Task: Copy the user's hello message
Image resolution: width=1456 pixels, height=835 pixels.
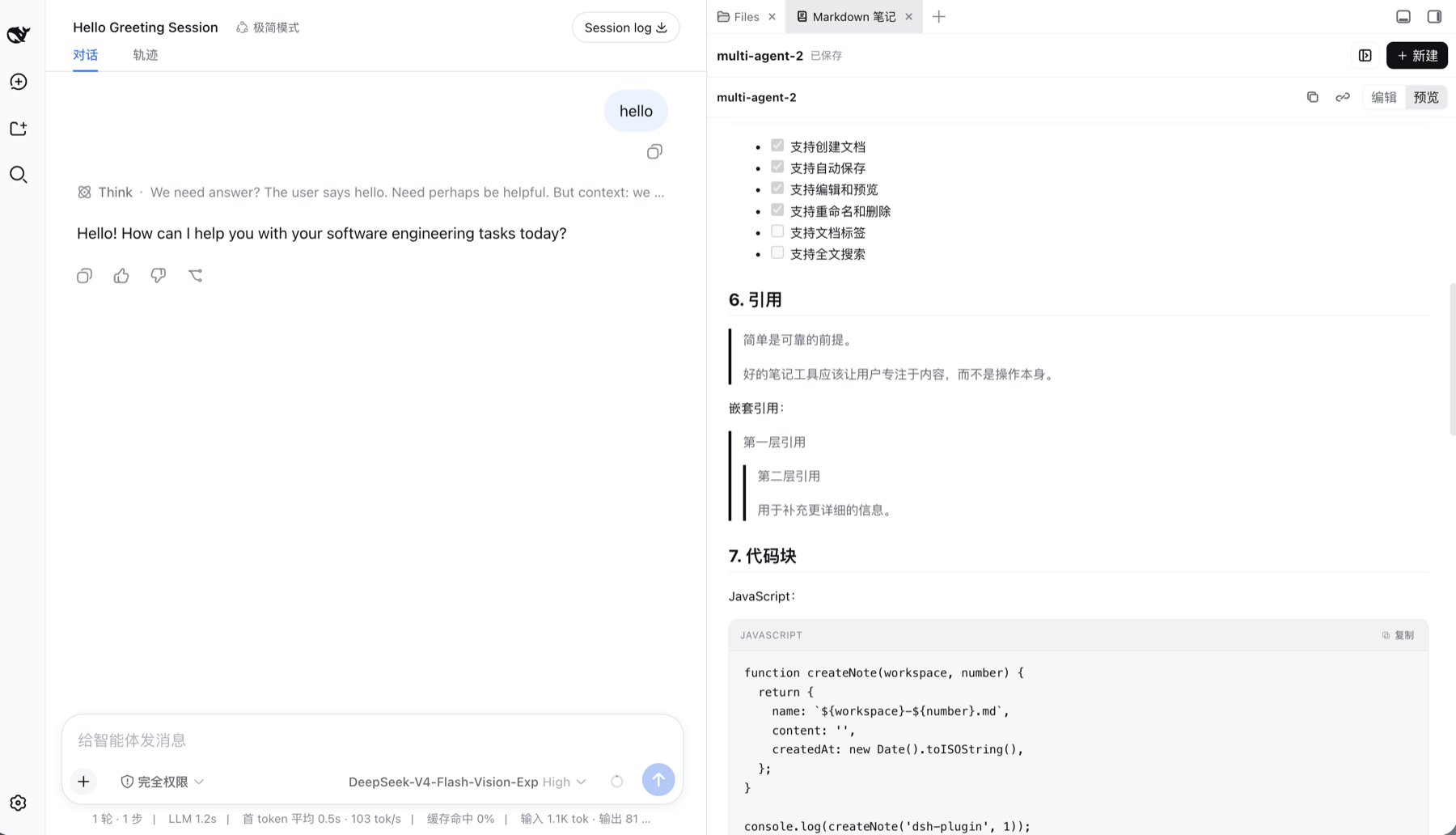Action: click(654, 151)
